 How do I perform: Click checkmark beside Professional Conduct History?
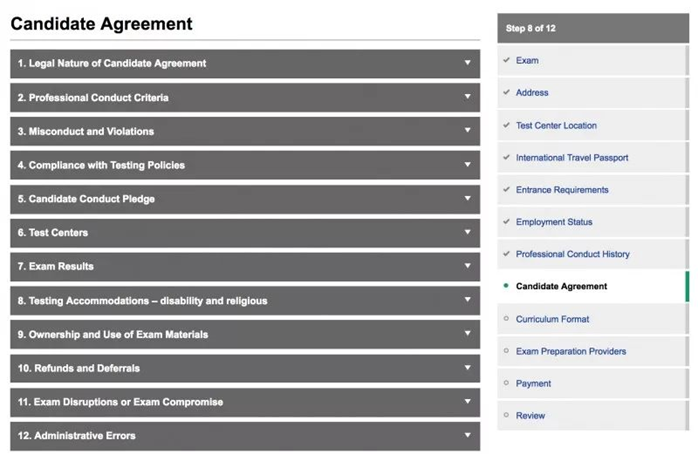pyautogui.click(x=507, y=254)
